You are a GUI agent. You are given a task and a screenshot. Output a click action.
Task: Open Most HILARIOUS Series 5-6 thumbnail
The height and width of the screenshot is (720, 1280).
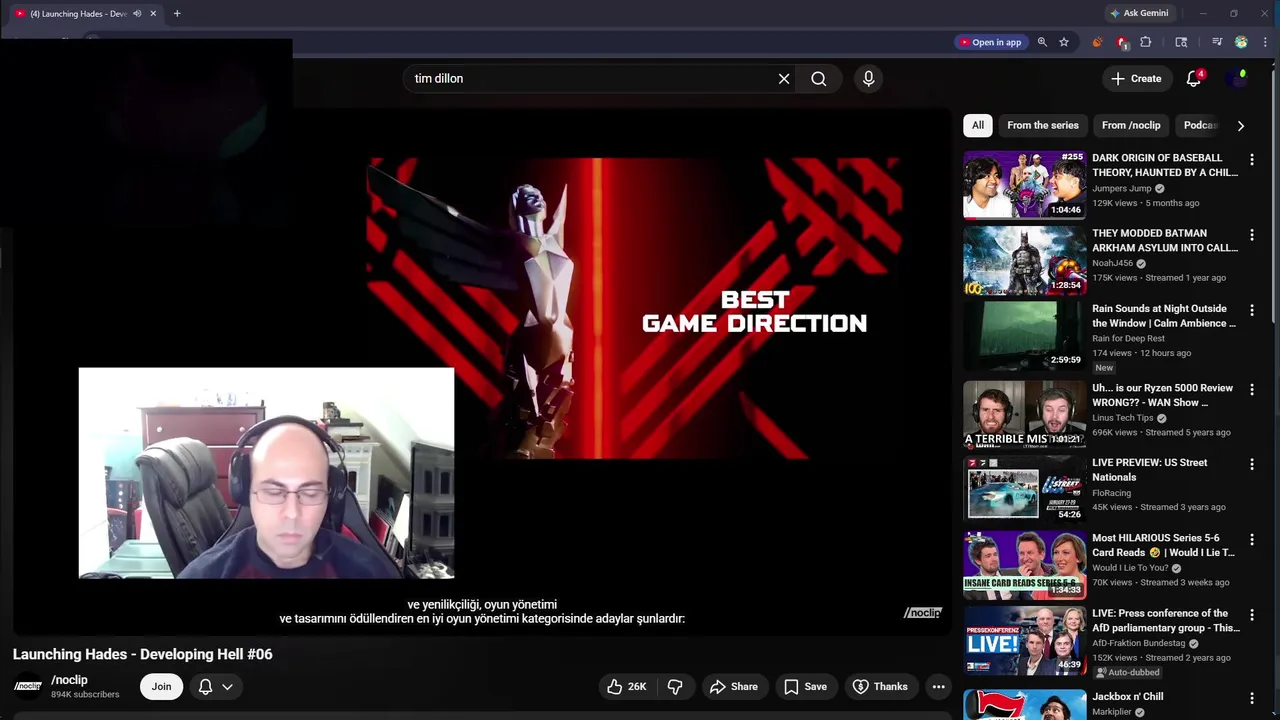(x=1024, y=564)
